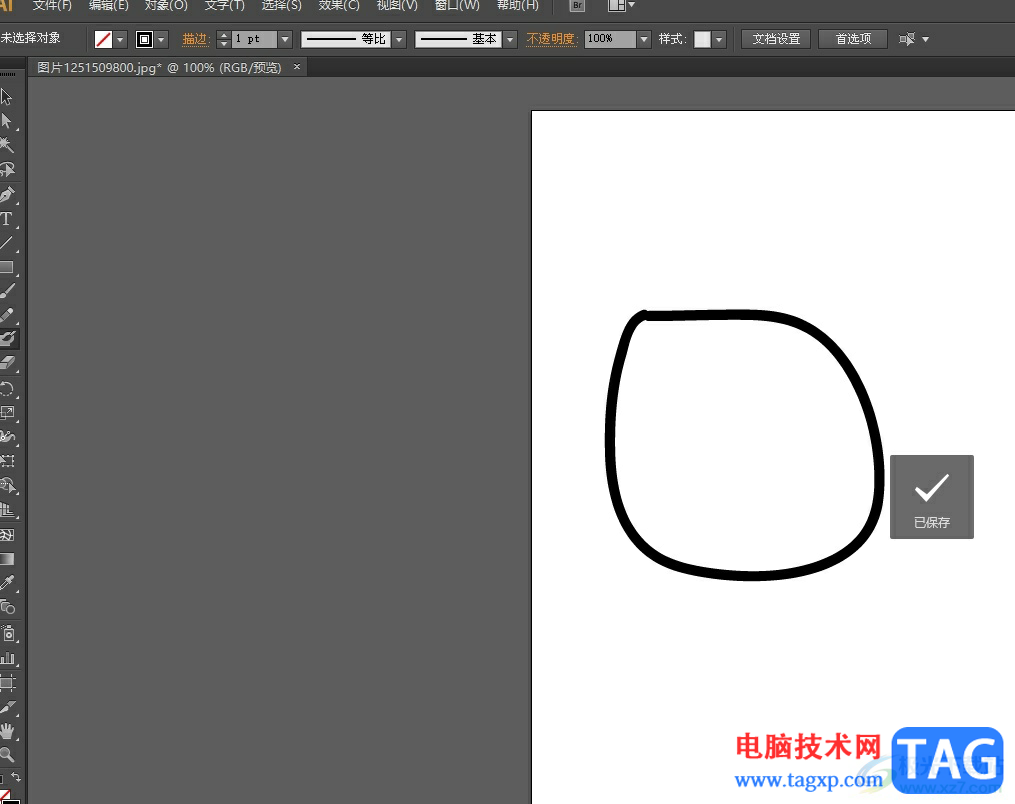Close the 图片1251509800.jpg document tab
Screen dimensions: 1015x804
tap(297, 68)
